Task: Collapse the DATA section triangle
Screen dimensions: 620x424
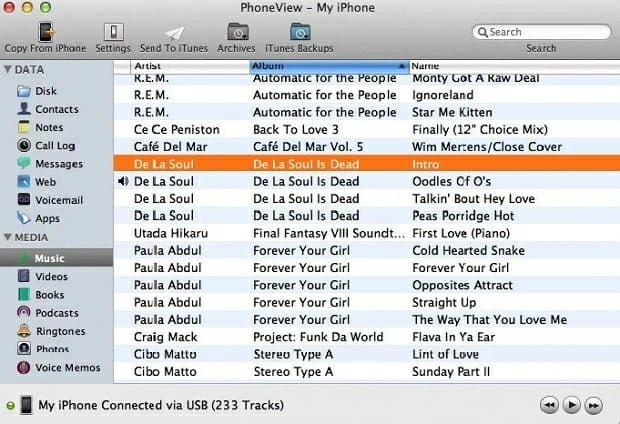Action: [x=8, y=70]
